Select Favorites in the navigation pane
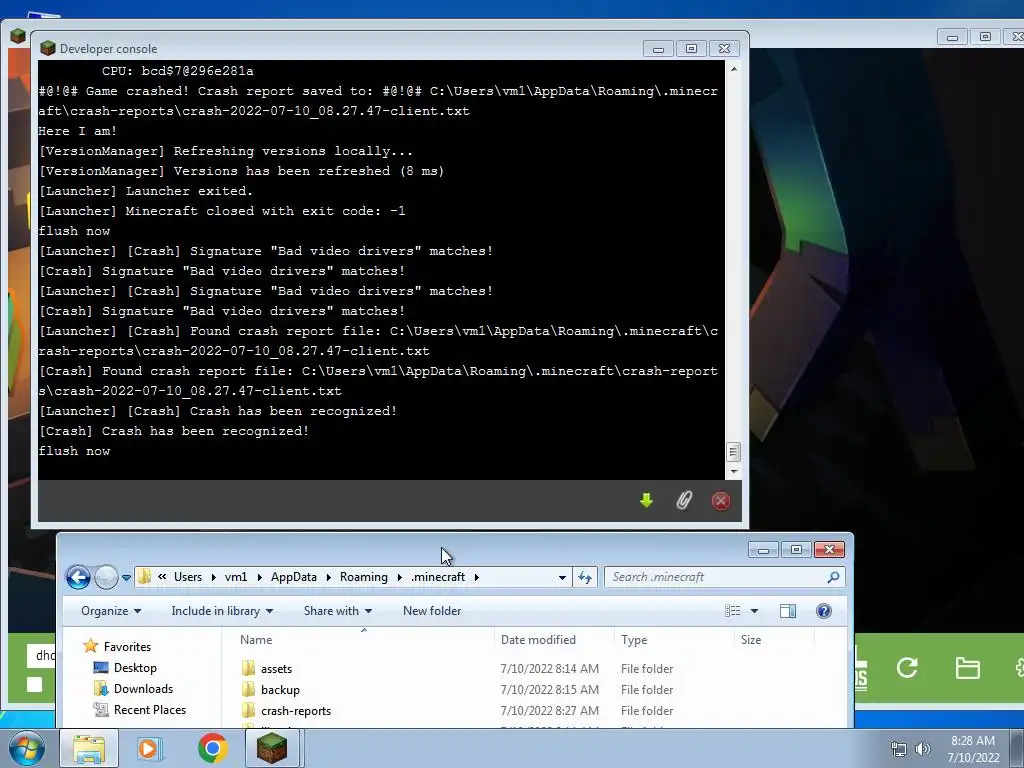The height and width of the screenshot is (768, 1024). tap(127, 647)
